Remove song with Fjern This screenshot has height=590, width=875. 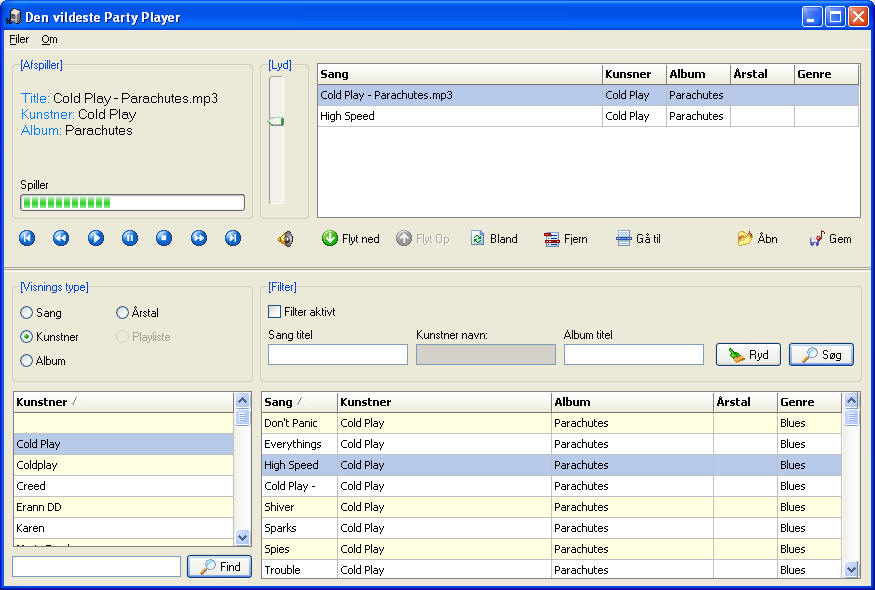tap(566, 239)
